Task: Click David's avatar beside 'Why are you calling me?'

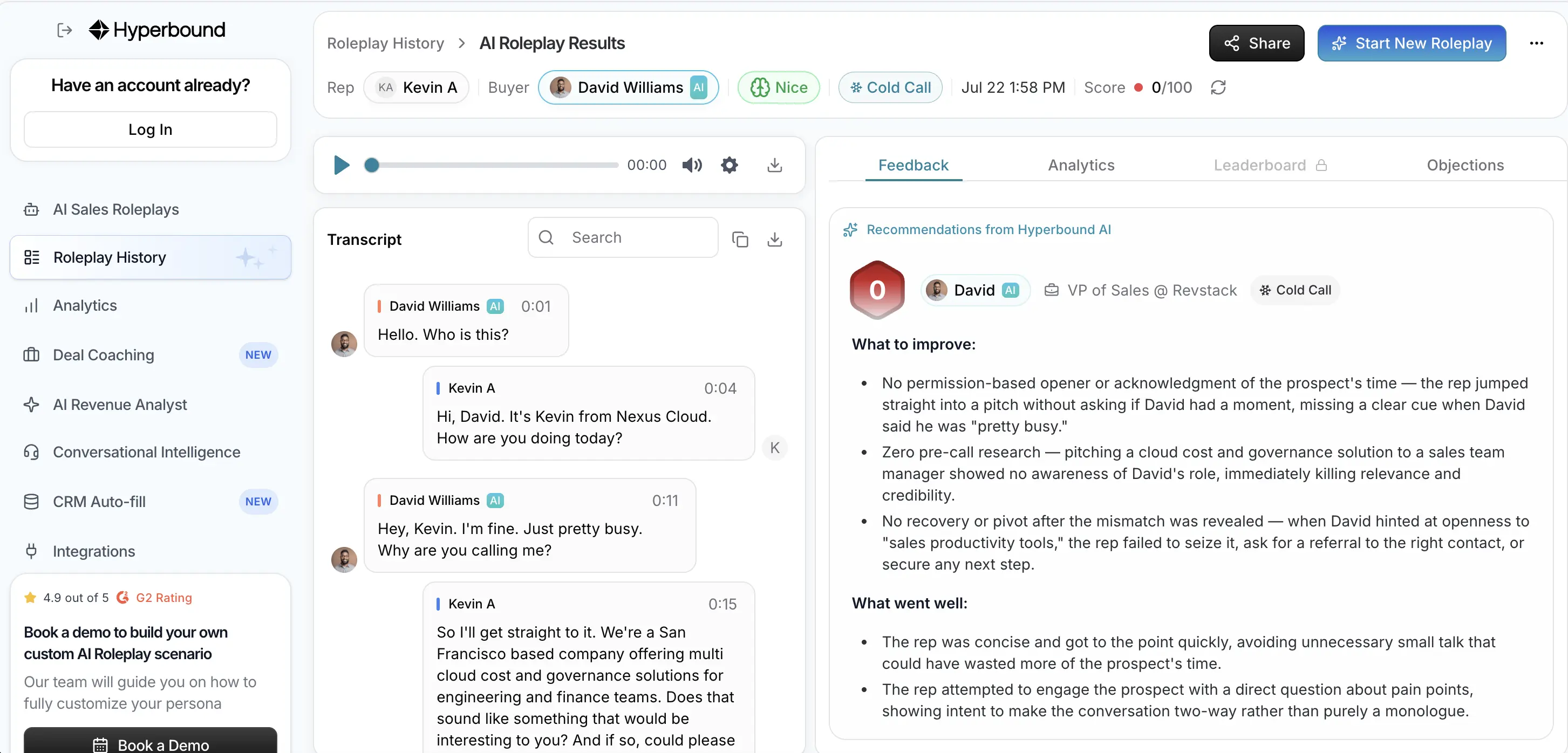Action: pyautogui.click(x=344, y=559)
